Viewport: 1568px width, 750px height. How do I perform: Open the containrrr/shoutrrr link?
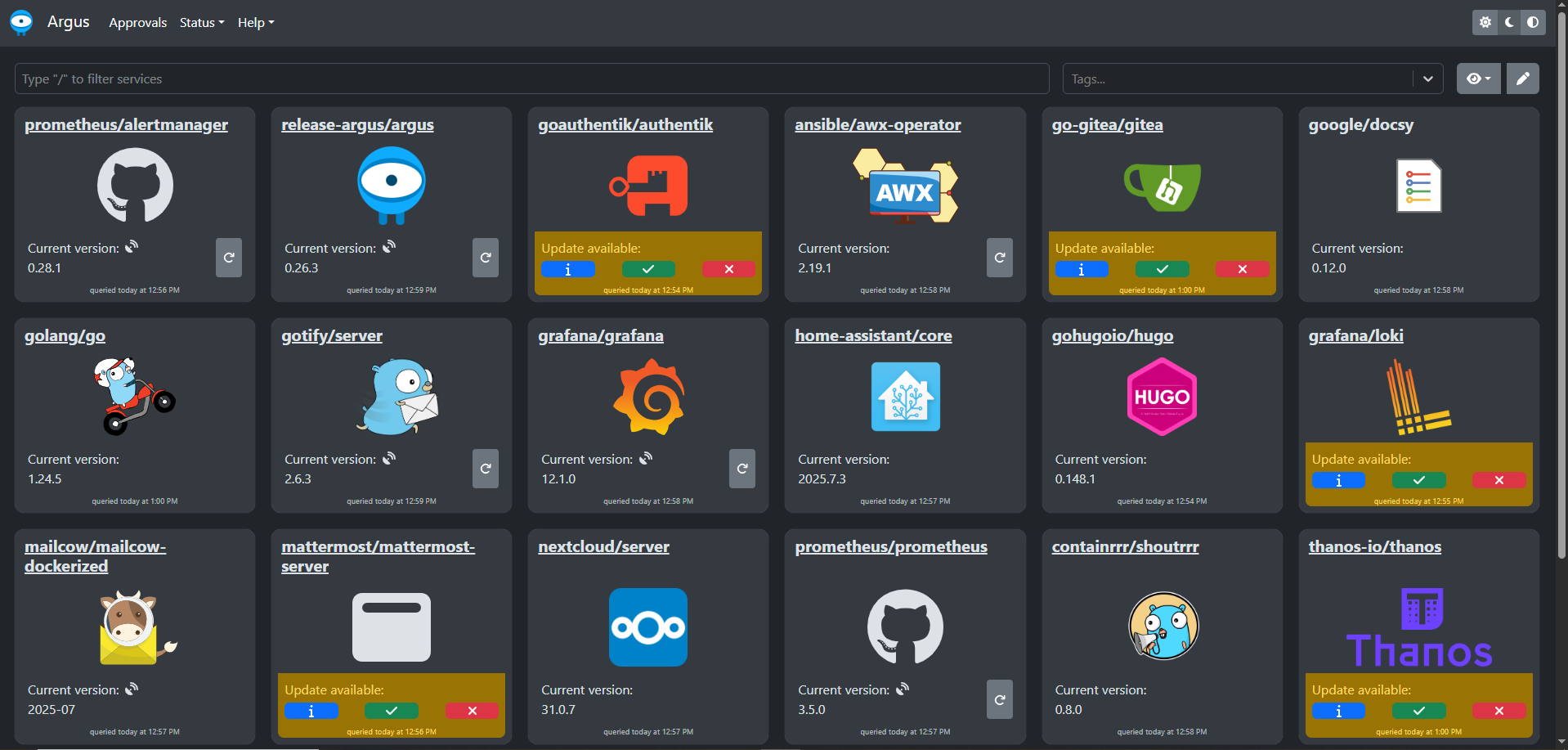coord(1126,546)
